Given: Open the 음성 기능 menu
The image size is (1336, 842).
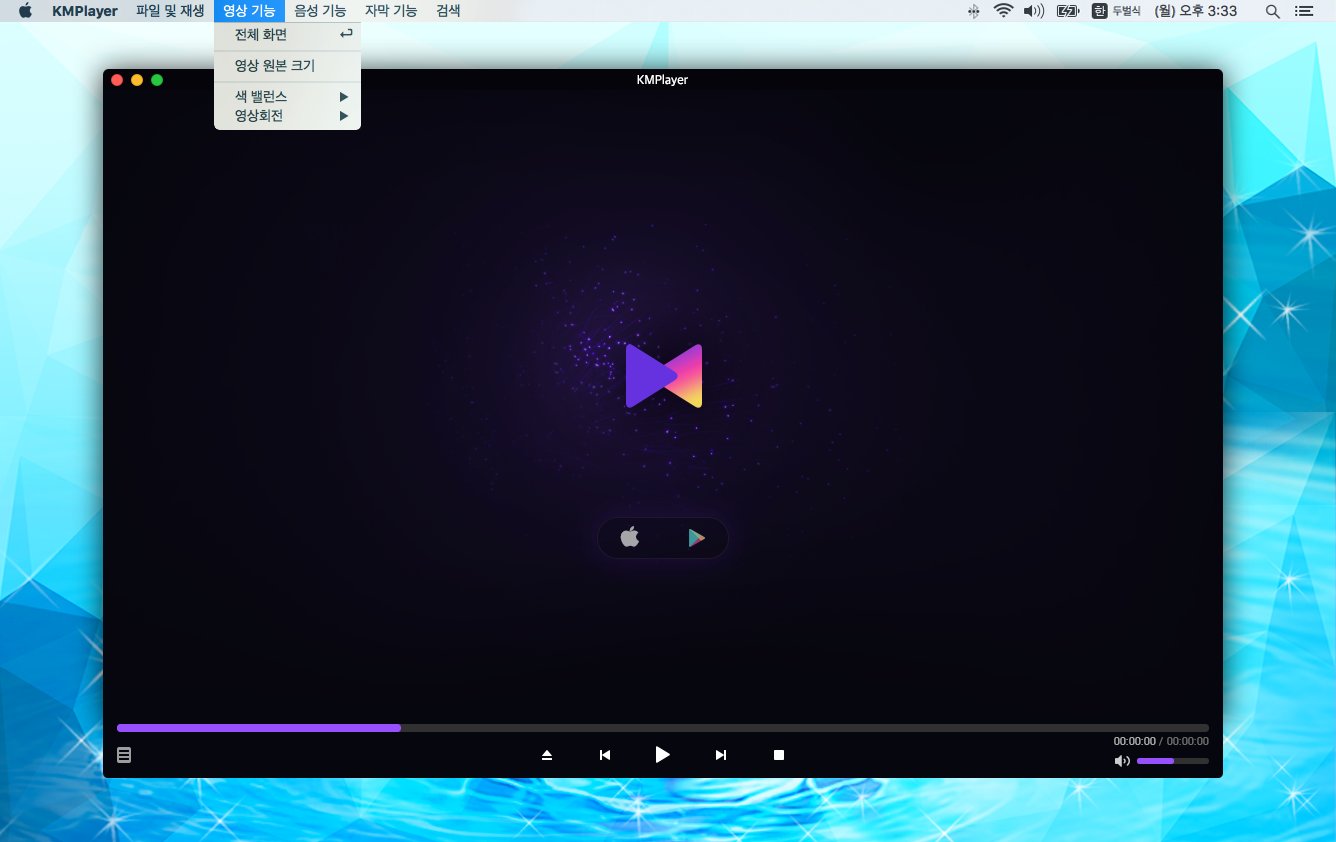Looking at the screenshot, I should [320, 11].
